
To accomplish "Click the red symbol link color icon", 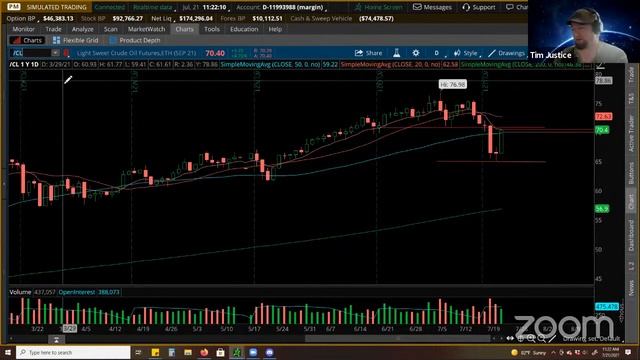I will coord(66,53).
